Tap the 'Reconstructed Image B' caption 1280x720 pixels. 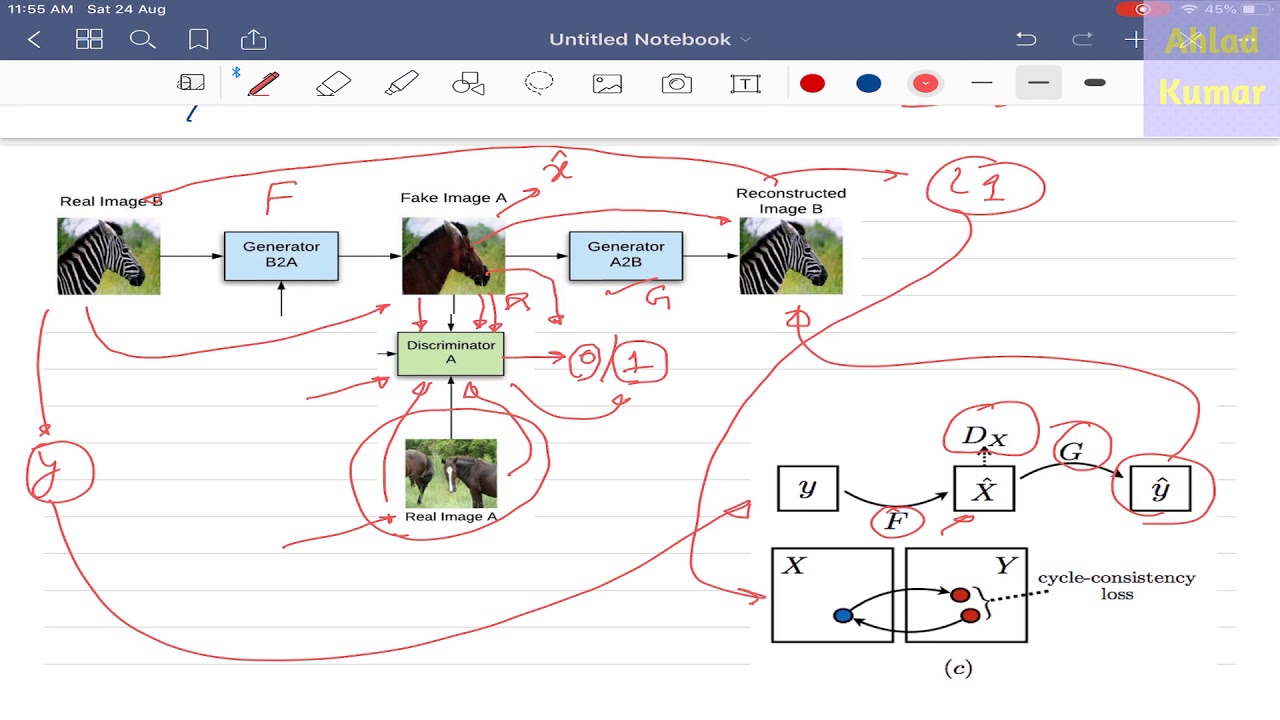tap(791, 201)
